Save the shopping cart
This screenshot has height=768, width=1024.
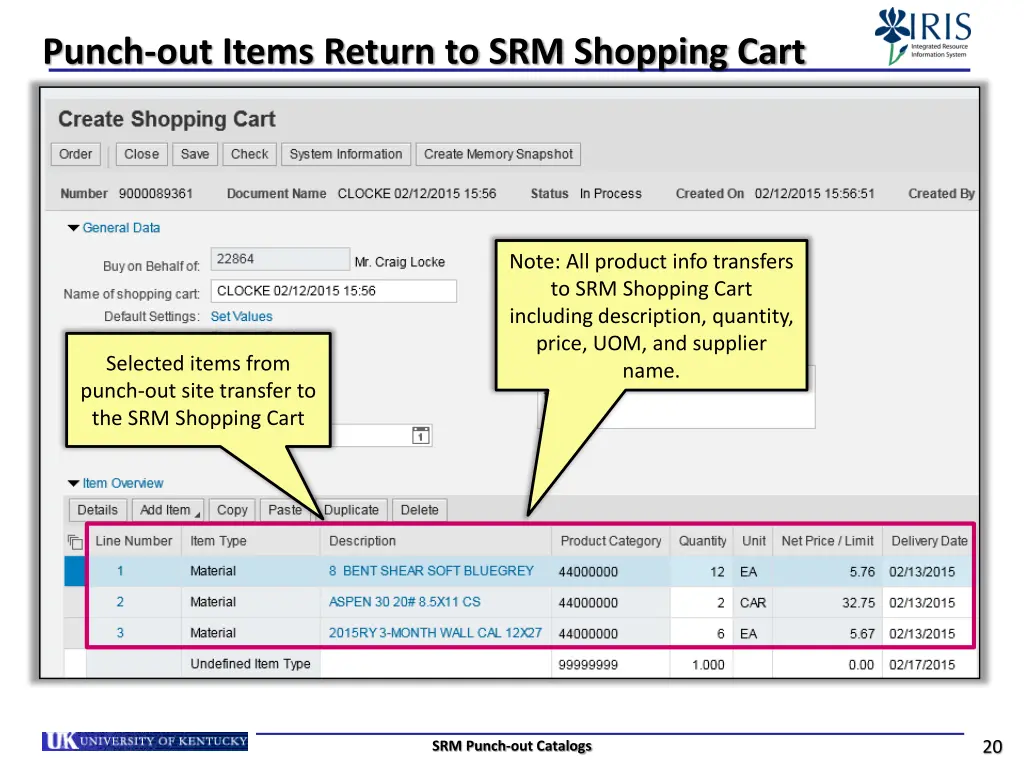(x=195, y=154)
